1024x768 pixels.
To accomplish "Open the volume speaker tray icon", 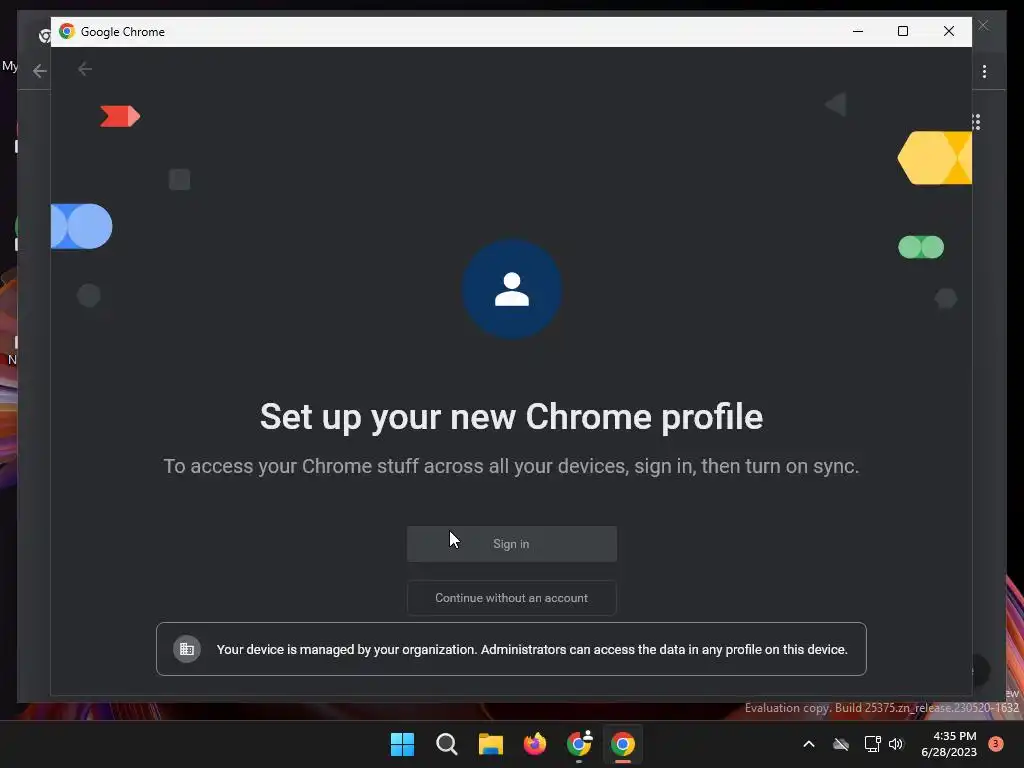I will 896,744.
